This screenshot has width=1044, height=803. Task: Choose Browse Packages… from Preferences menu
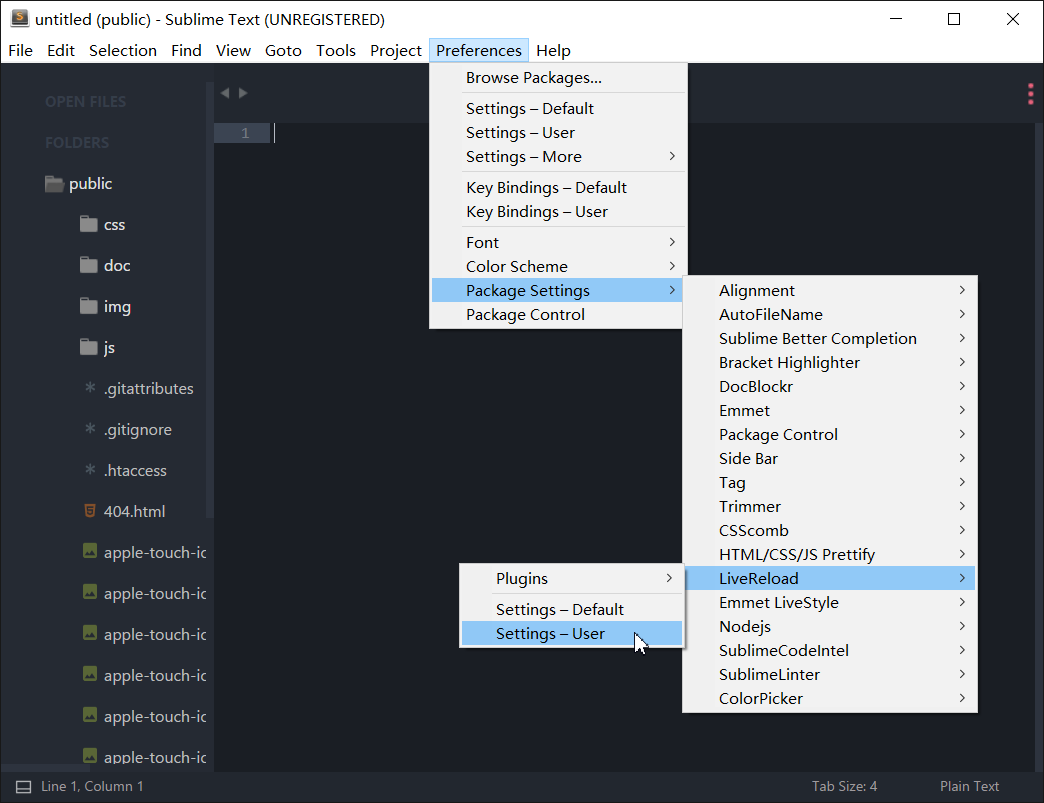click(x=558, y=78)
